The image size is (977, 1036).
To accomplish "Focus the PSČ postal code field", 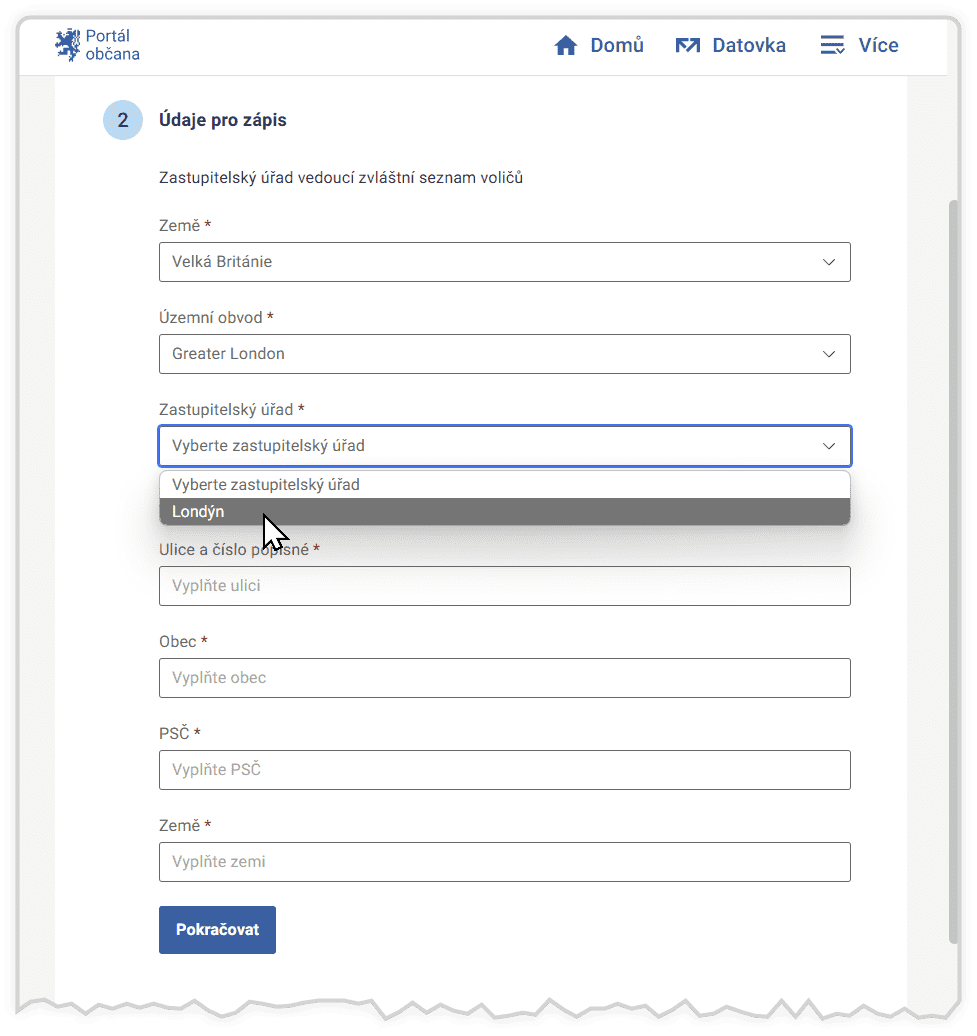I will pyautogui.click(x=504, y=770).
